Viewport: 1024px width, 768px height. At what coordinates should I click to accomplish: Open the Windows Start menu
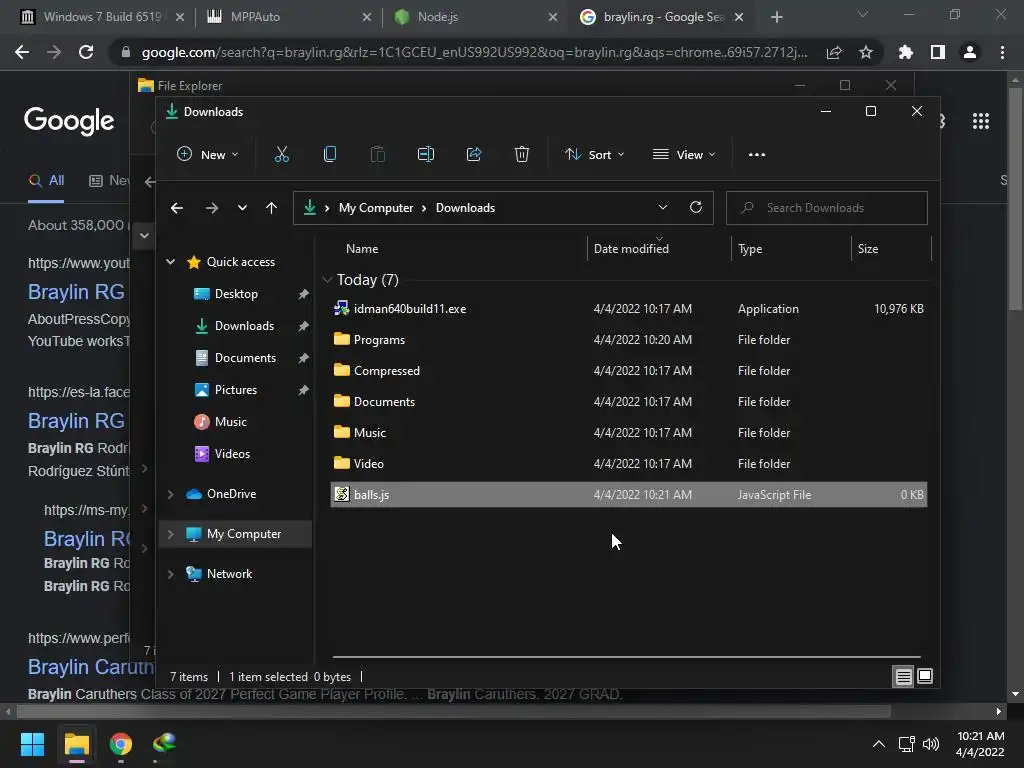point(32,744)
